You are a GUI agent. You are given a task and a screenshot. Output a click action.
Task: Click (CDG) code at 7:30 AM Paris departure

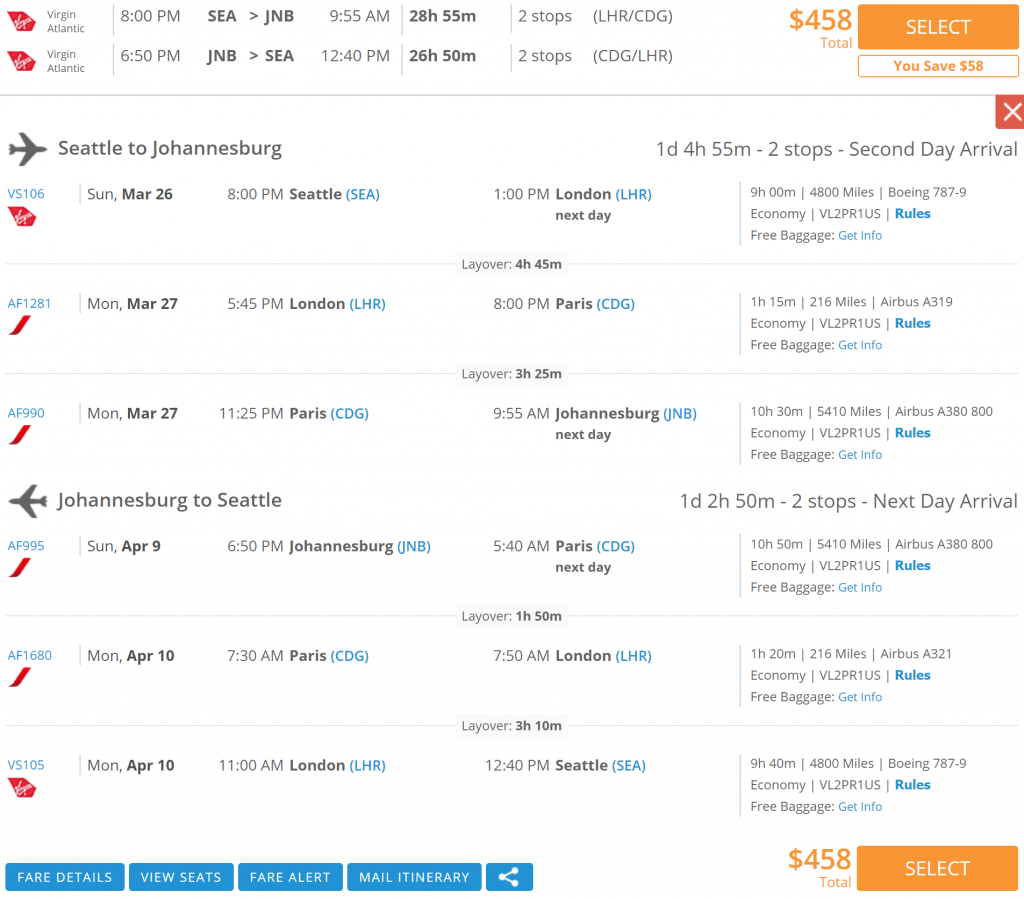click(x=349, y=656)
